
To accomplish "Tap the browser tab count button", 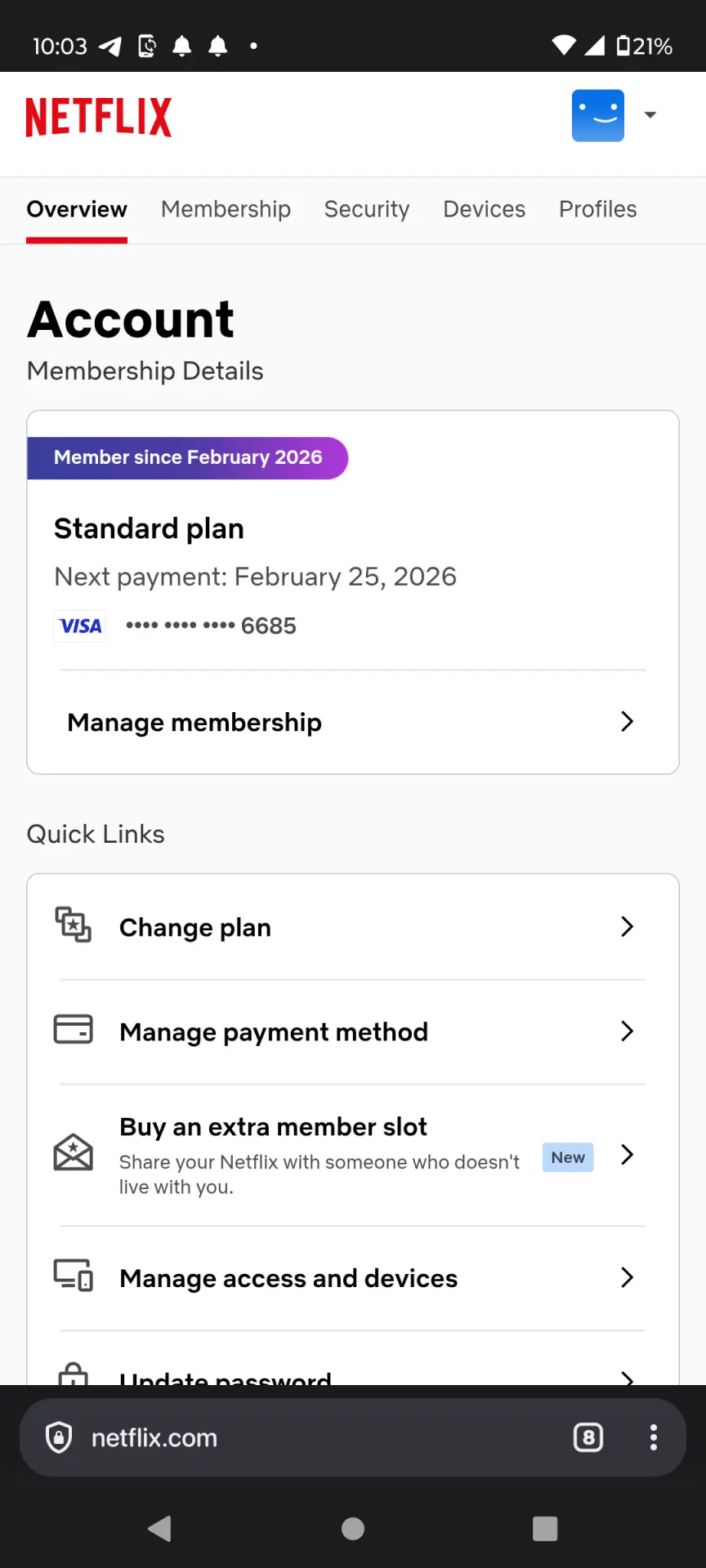I will (x=588, y=1437).
